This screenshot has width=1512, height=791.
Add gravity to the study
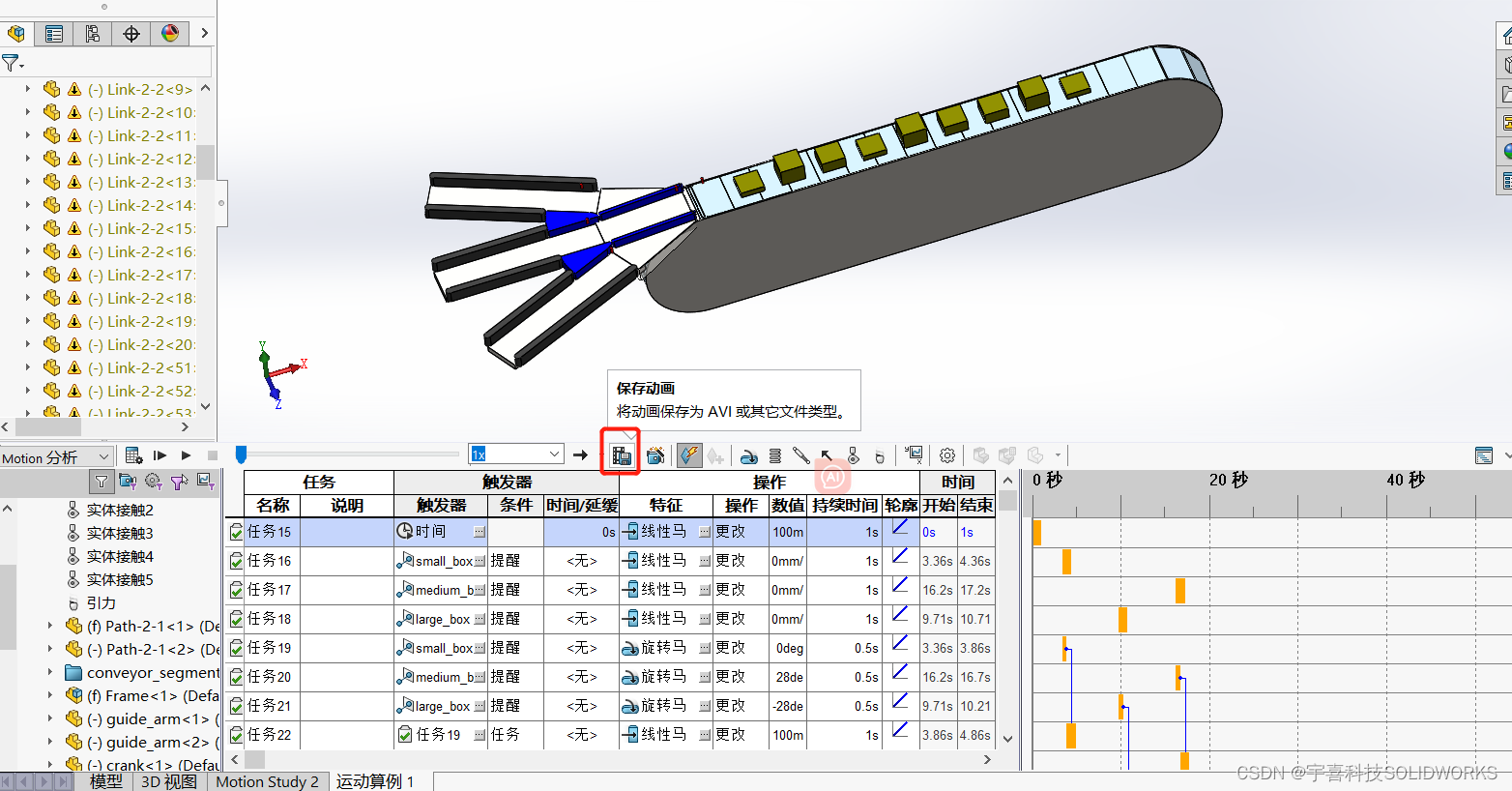[879, 456]
